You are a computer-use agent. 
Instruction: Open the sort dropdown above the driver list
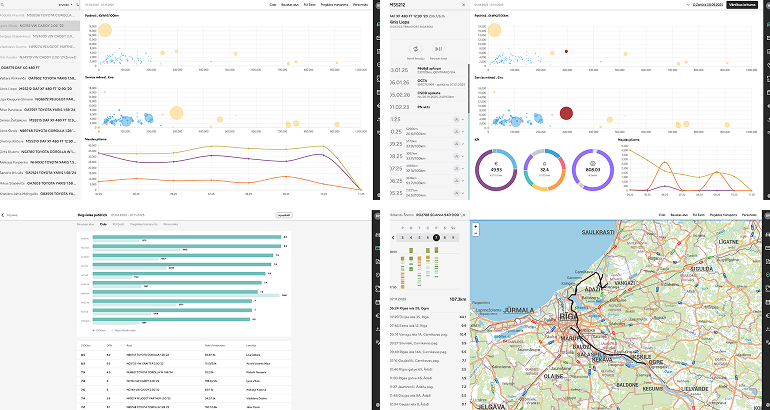tap(66, 5)
